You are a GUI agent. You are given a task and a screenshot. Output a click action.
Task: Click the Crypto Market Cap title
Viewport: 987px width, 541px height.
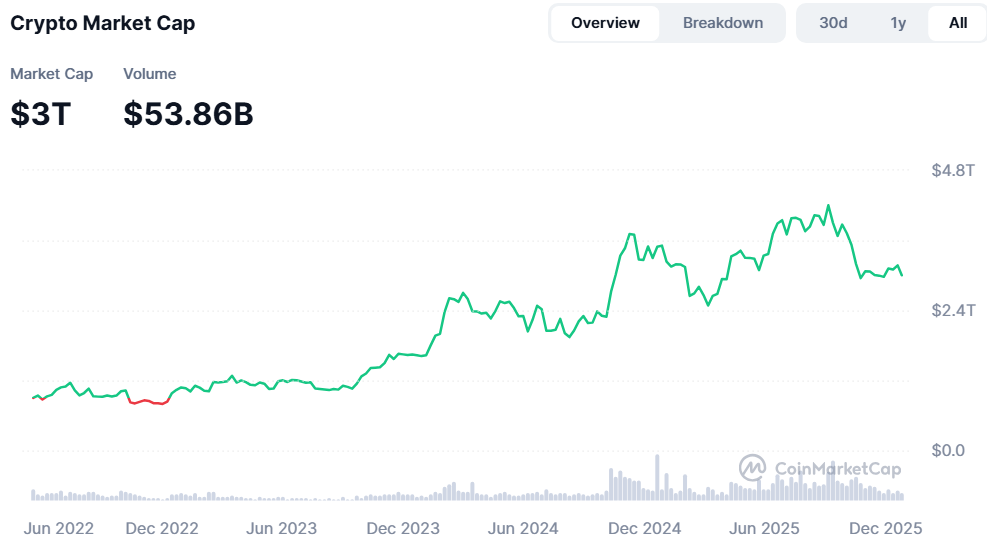coord(102,23)
